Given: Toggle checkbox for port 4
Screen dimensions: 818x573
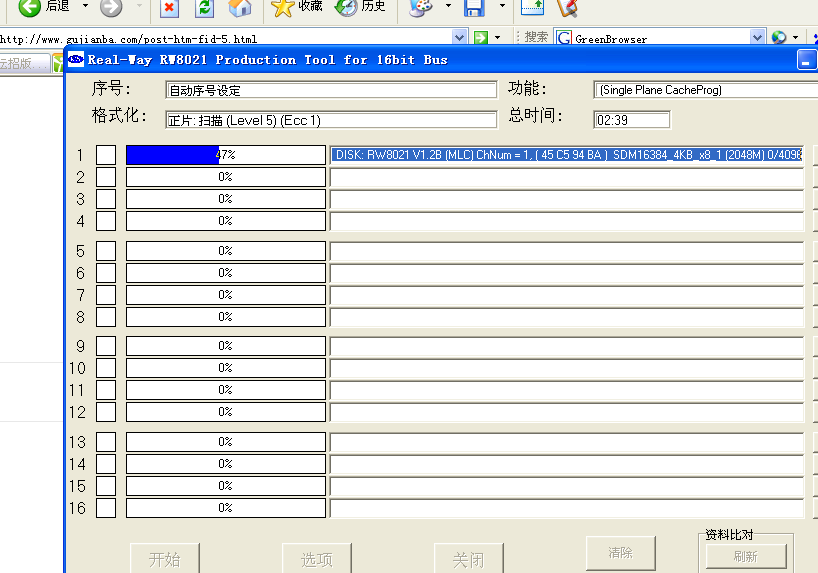Looking at the screenshot, I should (106, 221).
